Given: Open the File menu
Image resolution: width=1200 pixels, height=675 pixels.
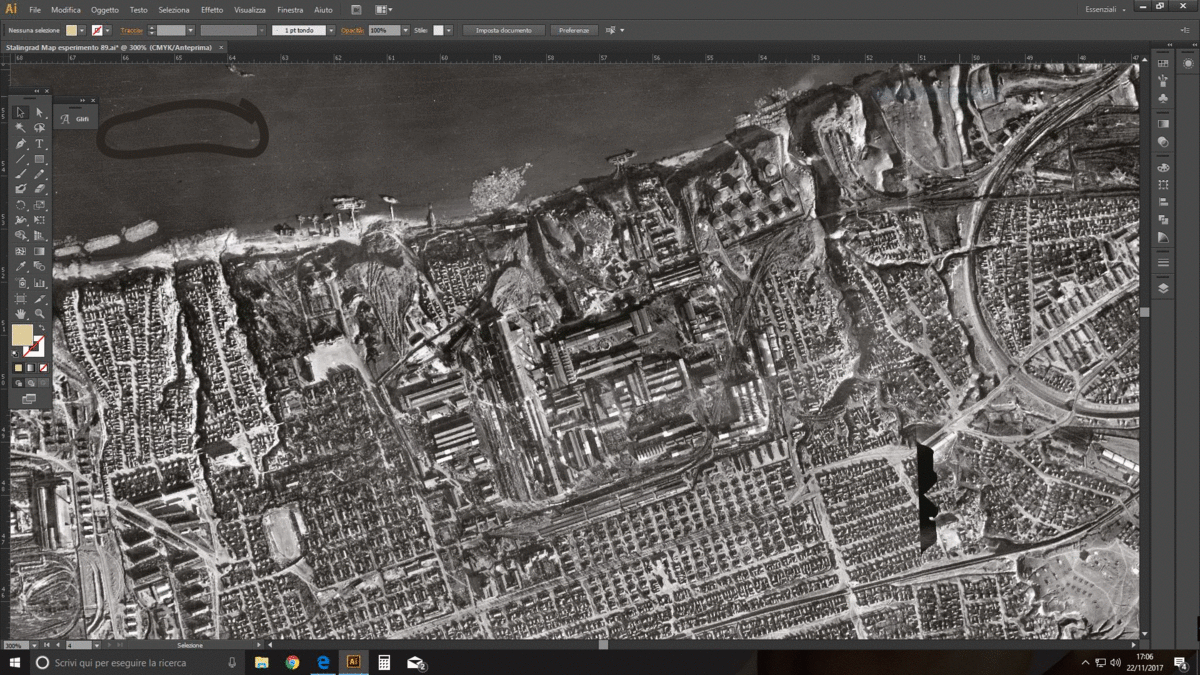Looking at the screenshot, I should coord(35,9).
